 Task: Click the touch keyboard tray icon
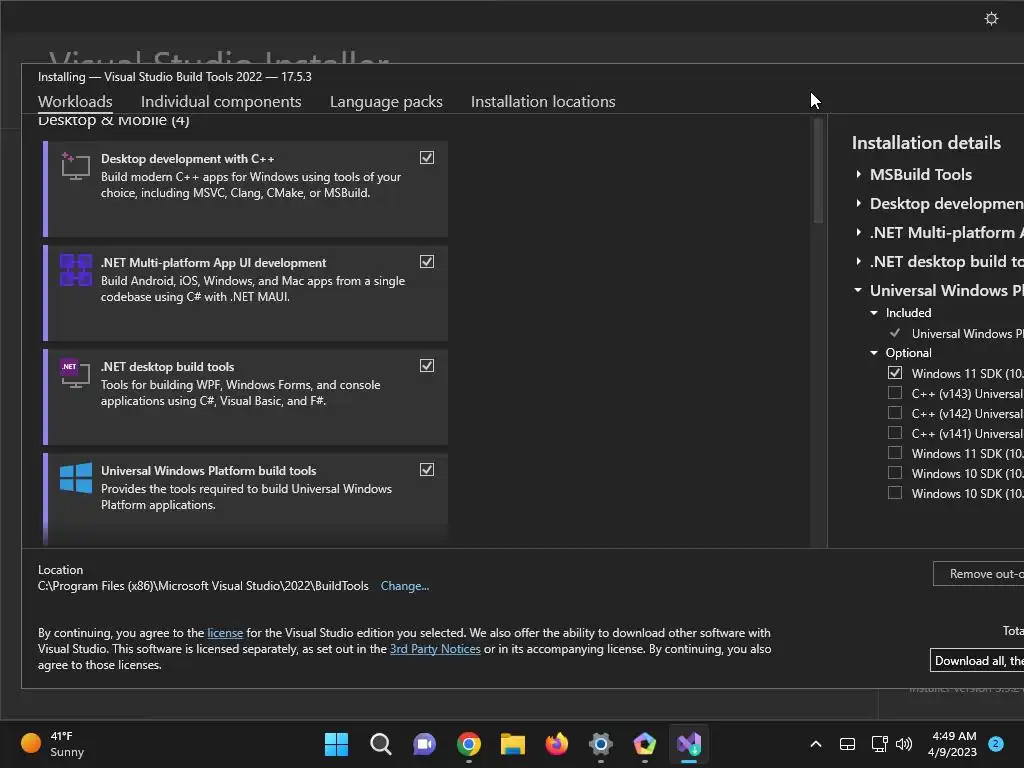coord(847,744)
